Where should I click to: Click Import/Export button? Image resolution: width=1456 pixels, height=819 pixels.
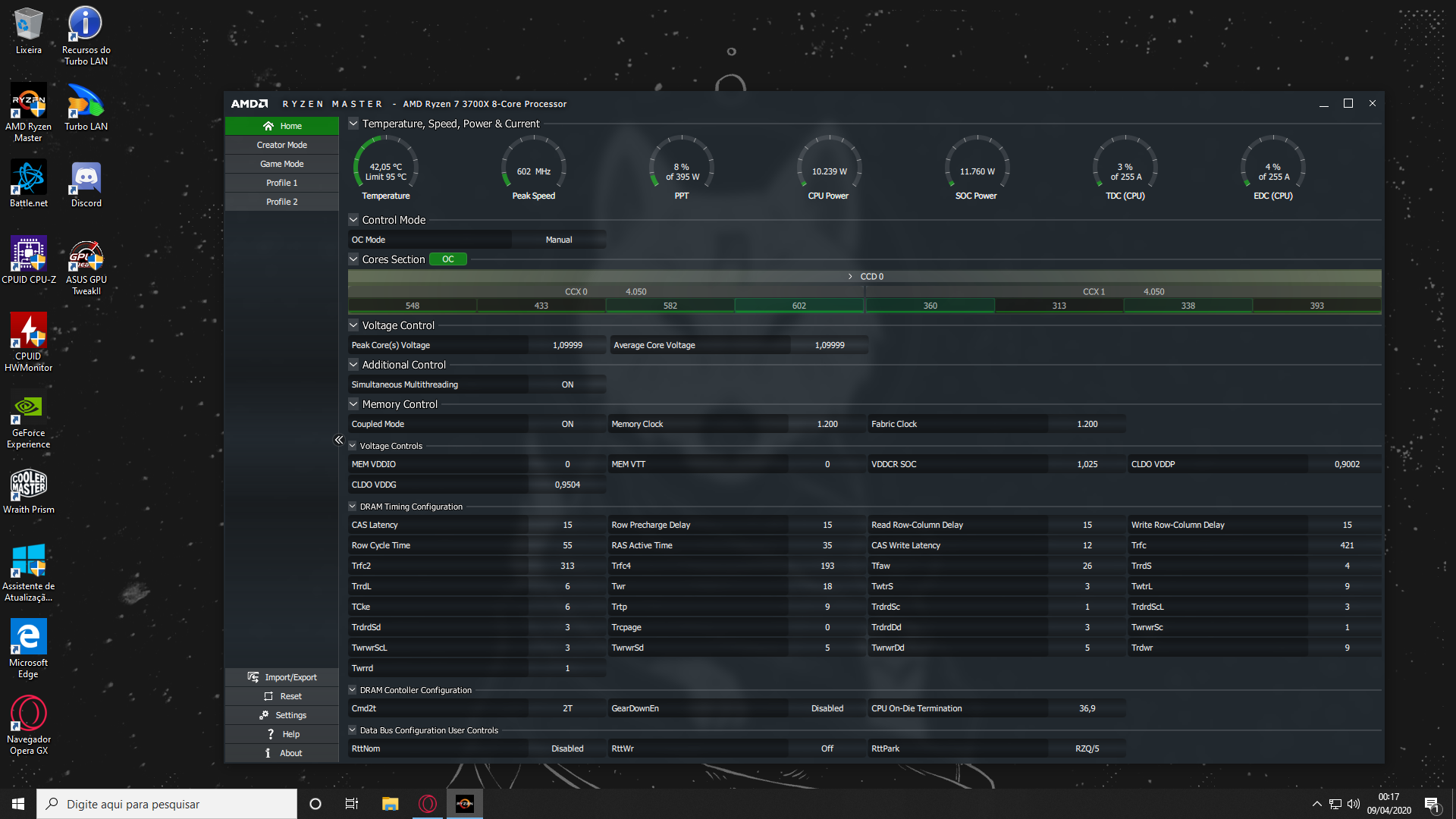pyautogui.click(x=282, y=677)
